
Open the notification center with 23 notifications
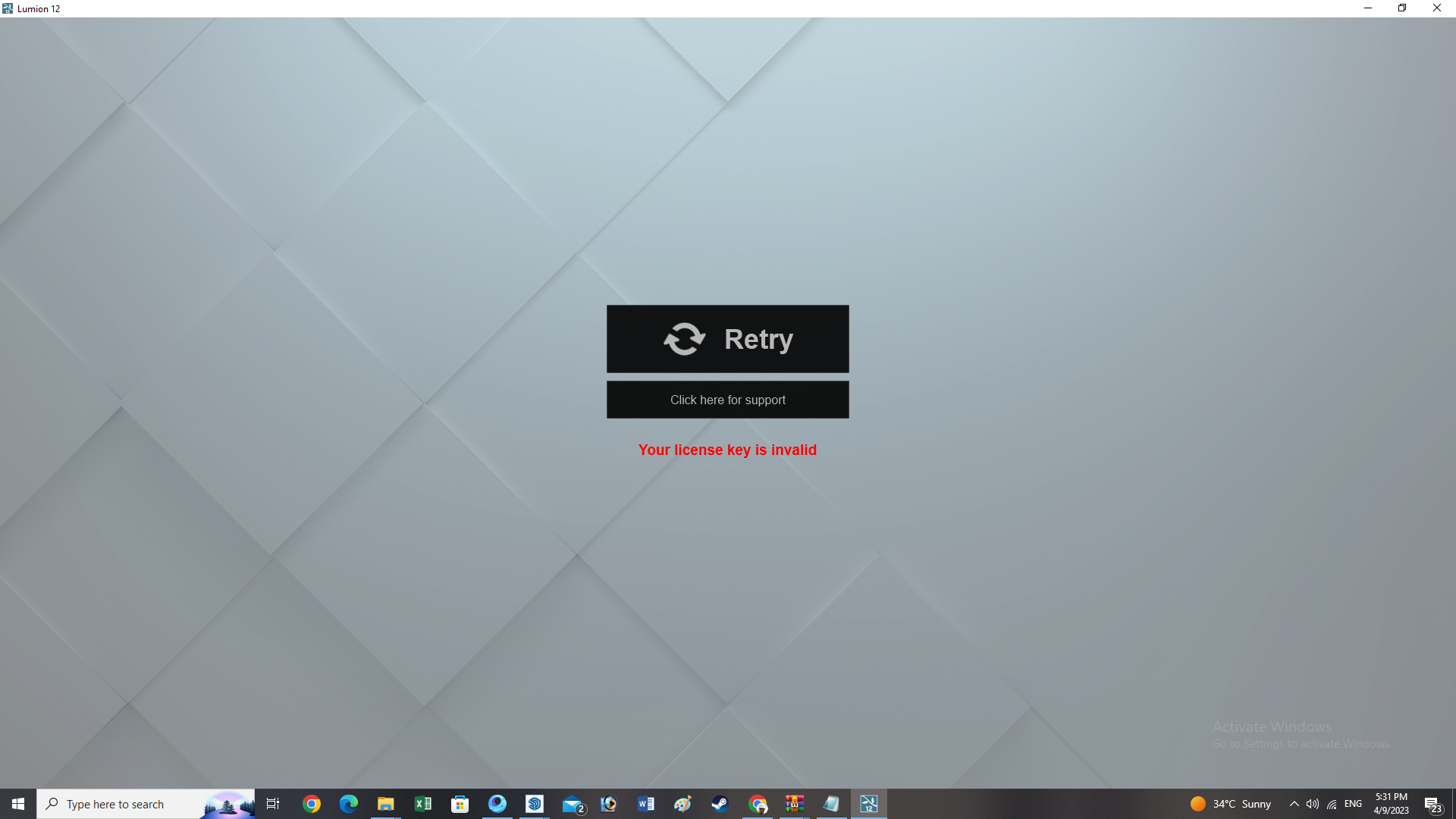(x=1433, y=805)
